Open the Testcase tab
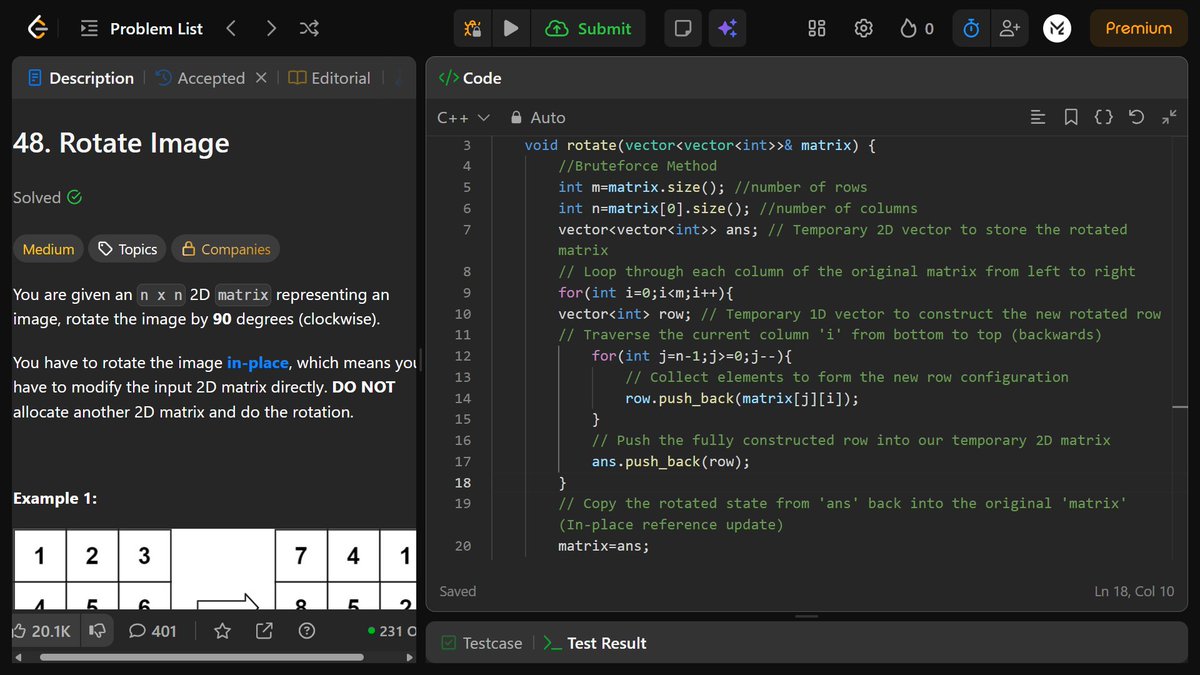 (482, 643)
